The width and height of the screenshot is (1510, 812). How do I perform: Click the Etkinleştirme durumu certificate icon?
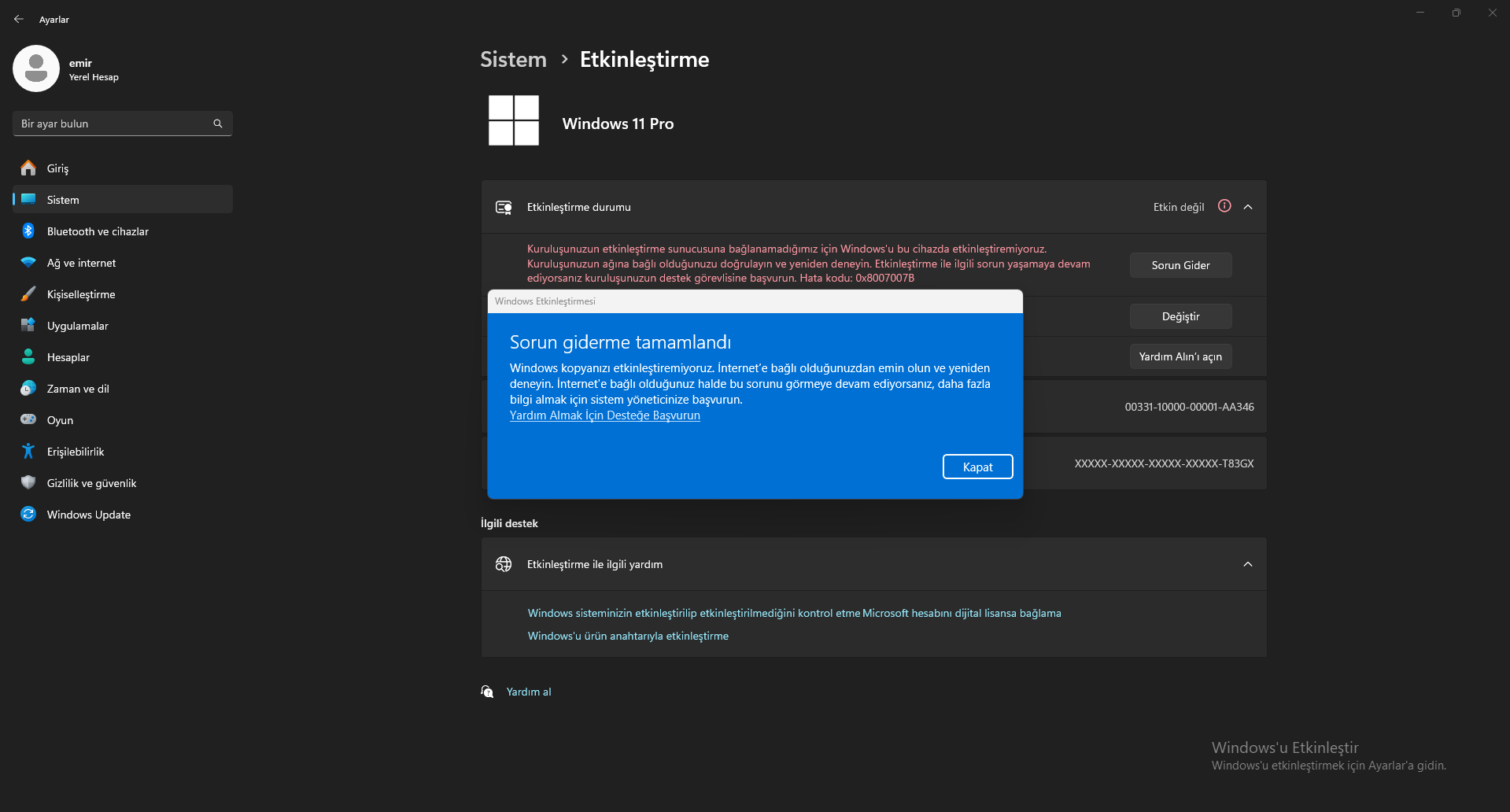coord(504,207)
